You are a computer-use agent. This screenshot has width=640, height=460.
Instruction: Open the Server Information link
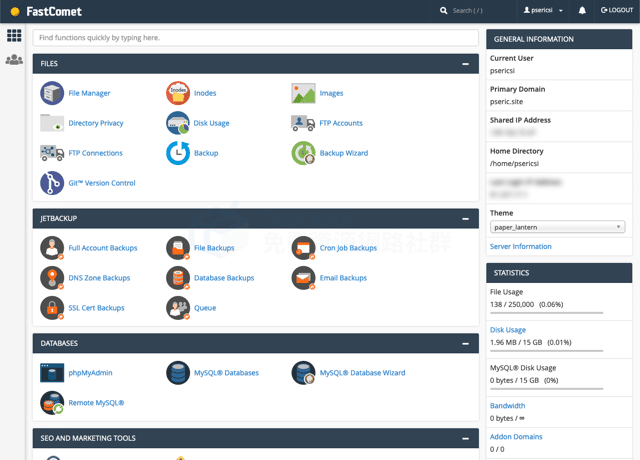(x=520, y=247)
